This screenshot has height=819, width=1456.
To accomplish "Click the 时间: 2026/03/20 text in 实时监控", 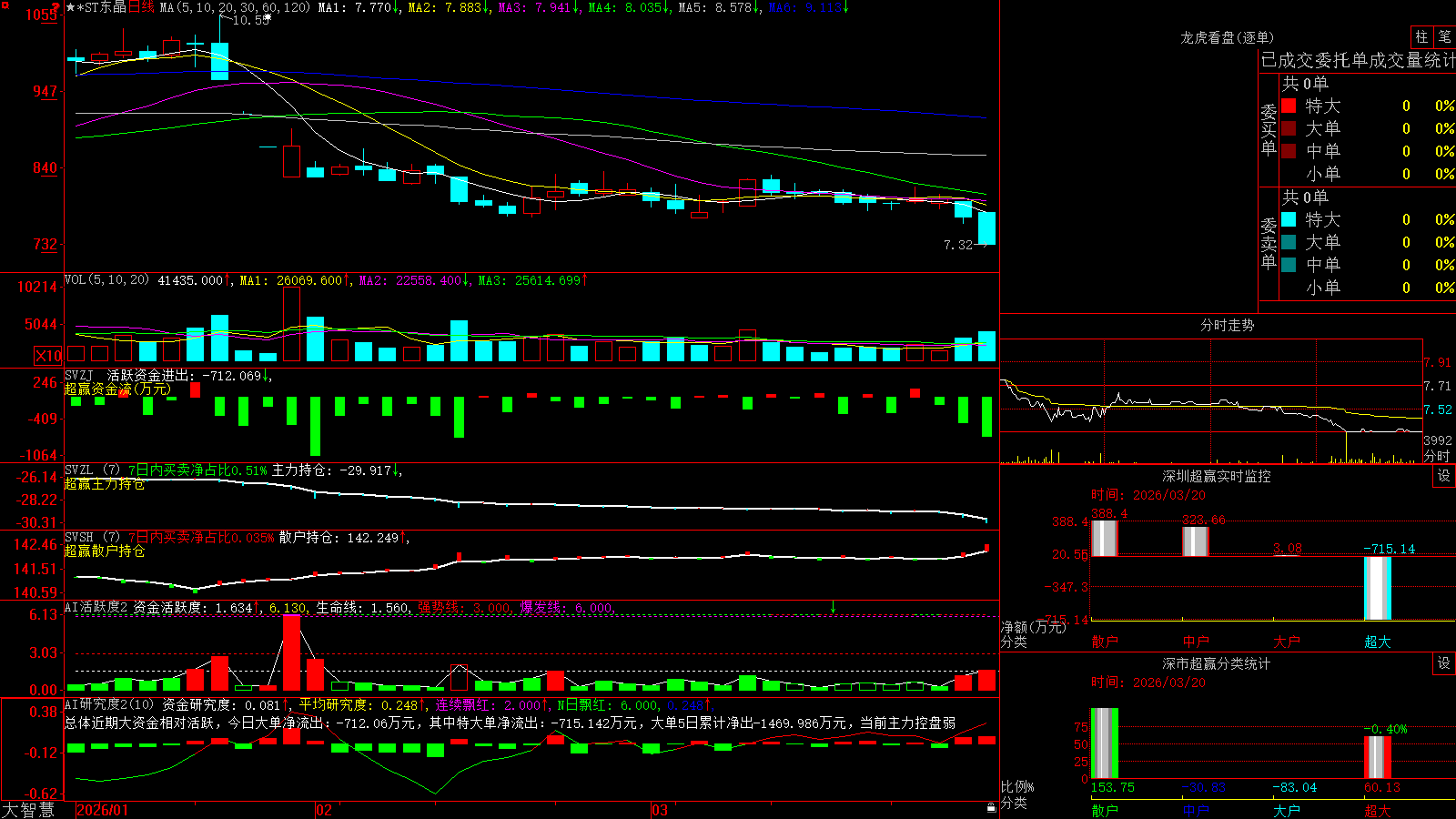I will [x=1148, y=495].
